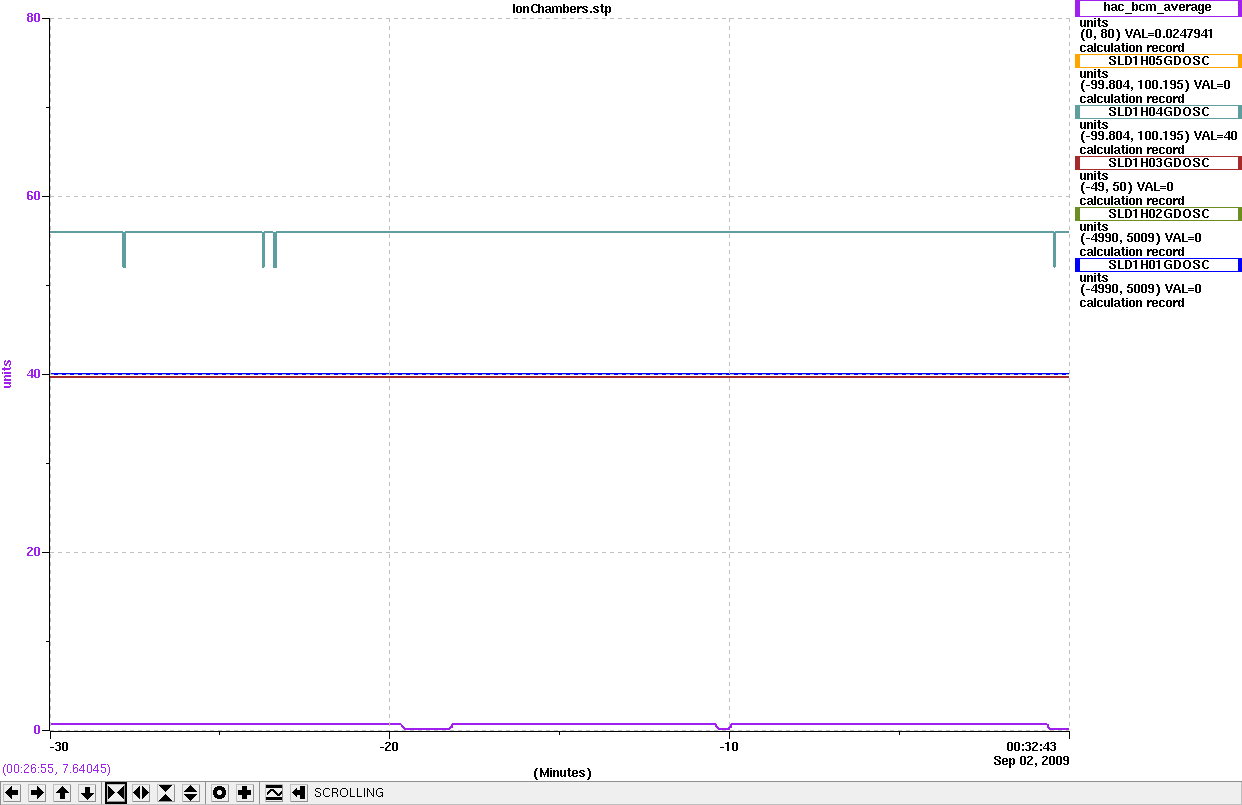
Task: Click the plus icon in the toolbar
Action: coord(244,793)
